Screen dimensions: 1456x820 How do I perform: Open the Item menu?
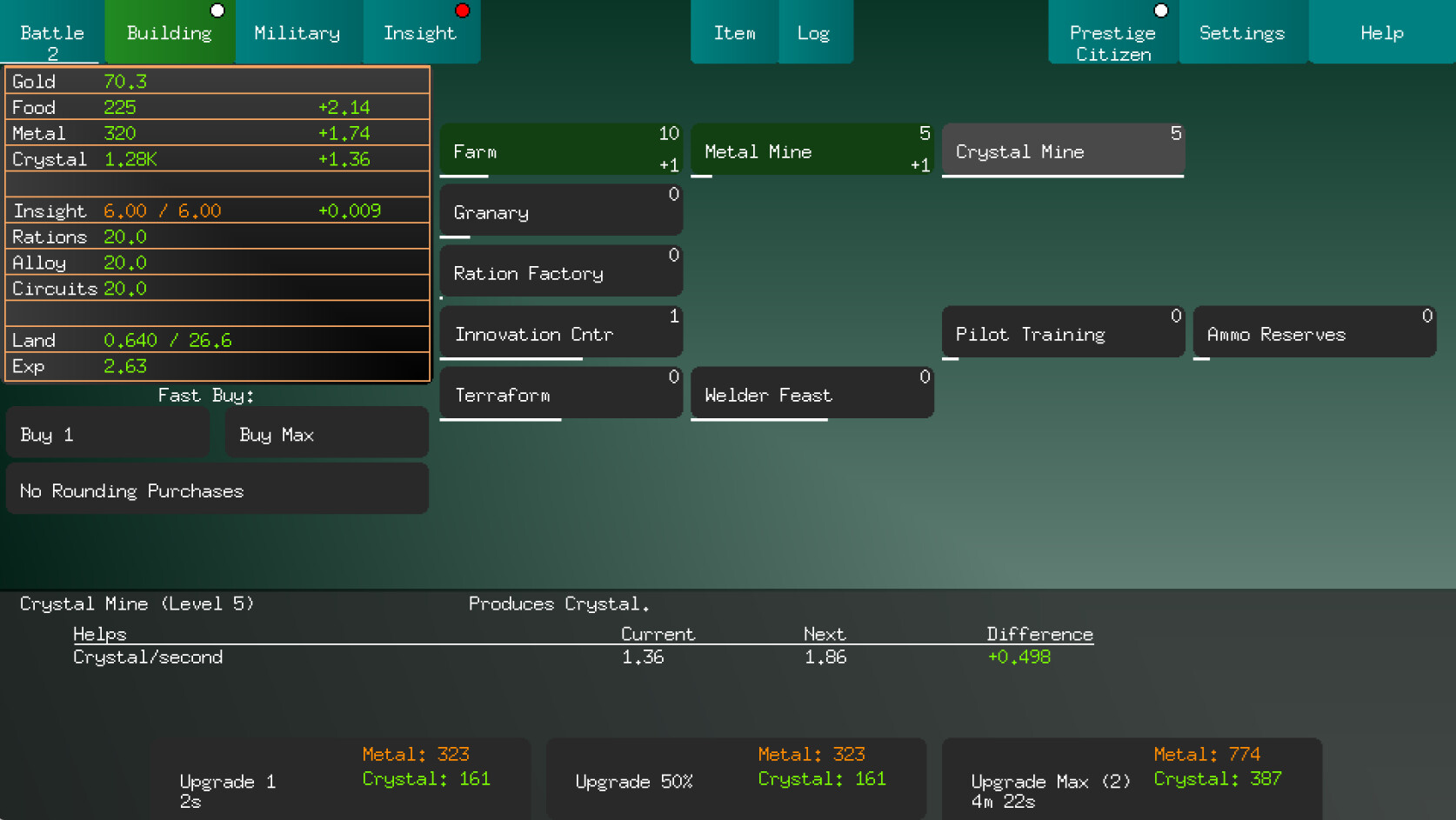tap(734, 33)
